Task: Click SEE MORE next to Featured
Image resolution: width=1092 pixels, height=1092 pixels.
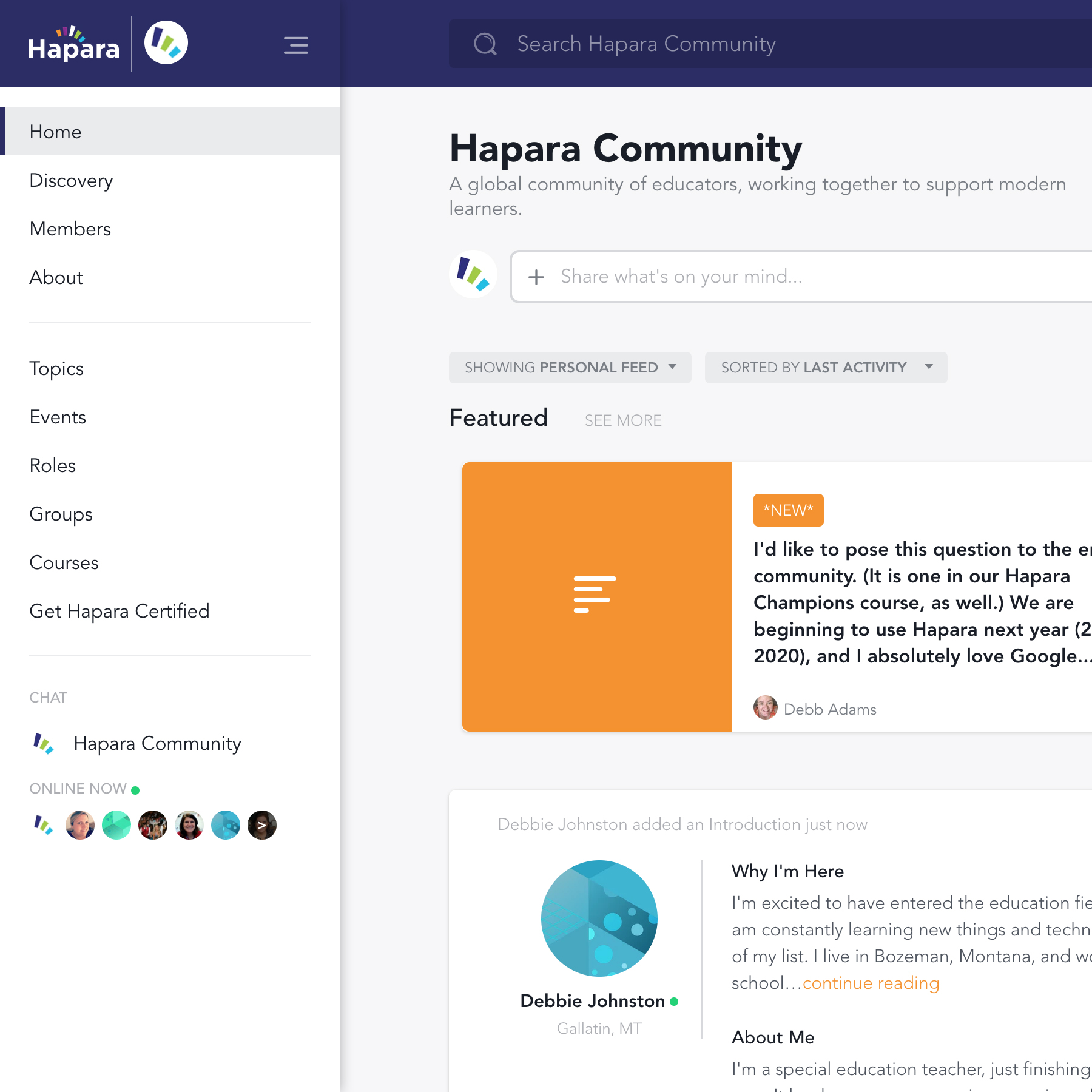Action: (623, 420)
